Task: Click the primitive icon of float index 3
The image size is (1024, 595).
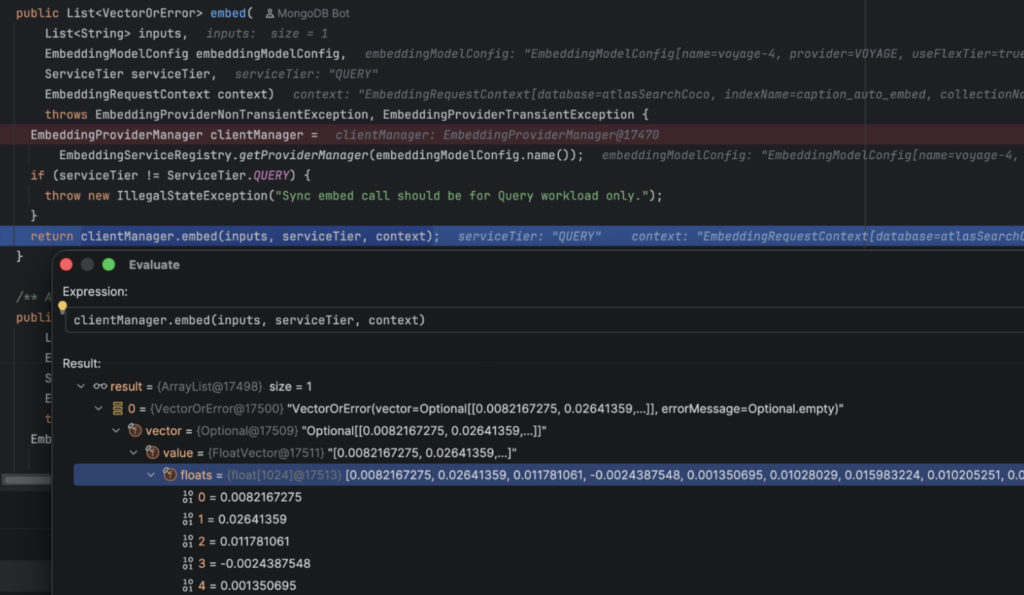Action: click(187, 564)
